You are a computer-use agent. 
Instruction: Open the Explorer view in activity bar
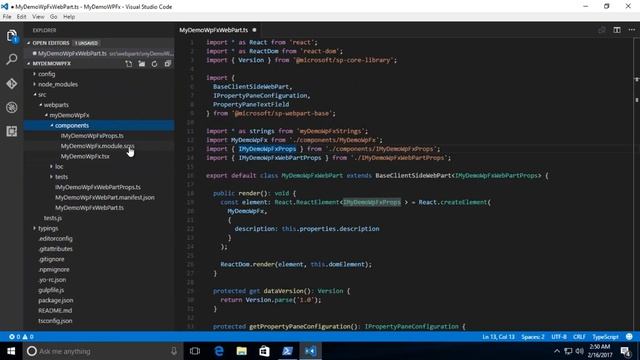(12, 36)
